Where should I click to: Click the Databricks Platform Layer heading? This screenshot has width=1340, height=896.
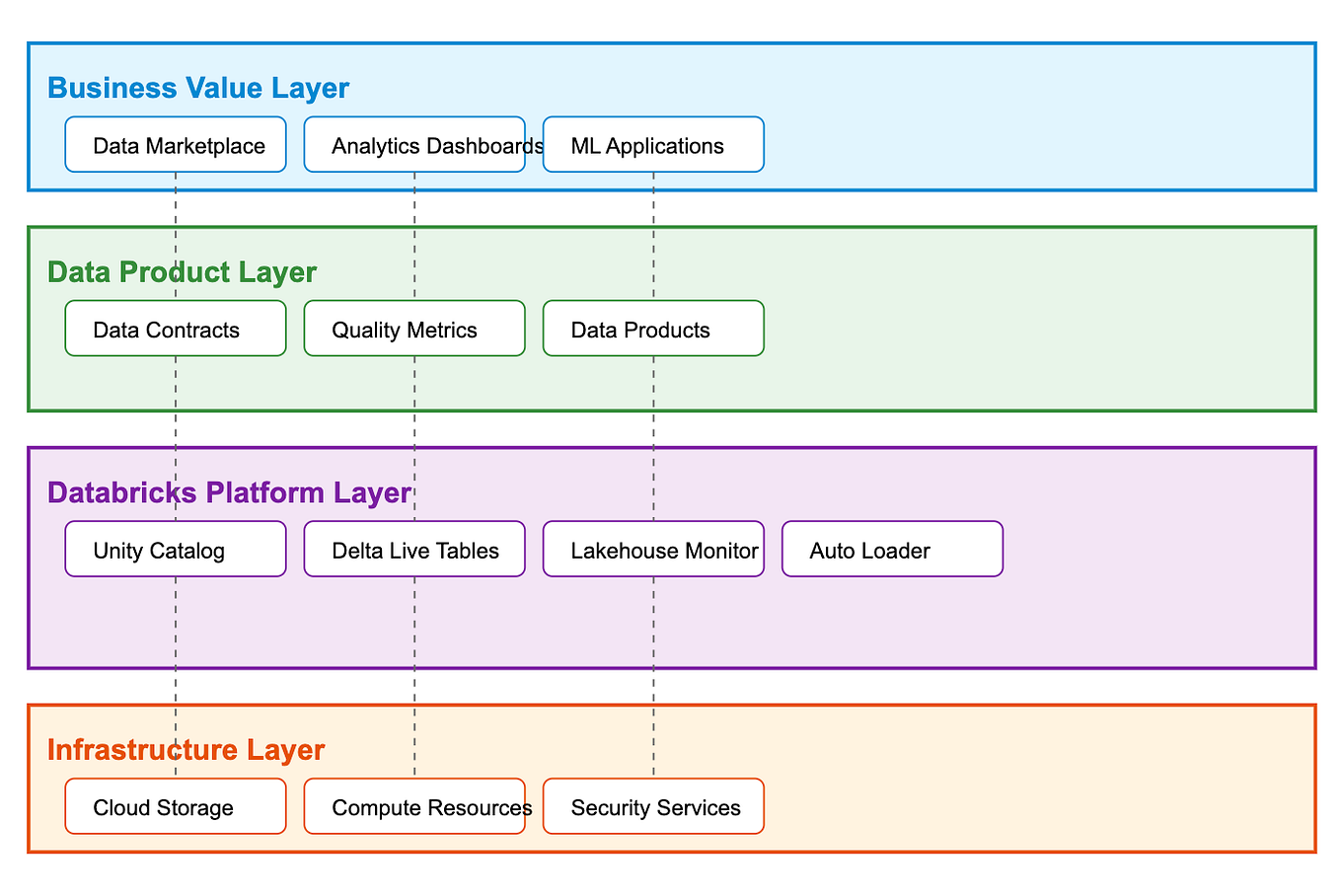pyautogui.click(x=229, y=492)
